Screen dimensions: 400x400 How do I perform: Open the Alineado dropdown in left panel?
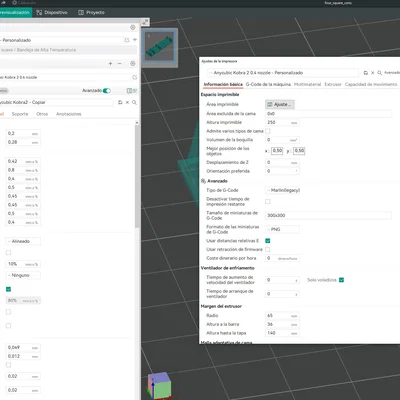pos(23,241)
